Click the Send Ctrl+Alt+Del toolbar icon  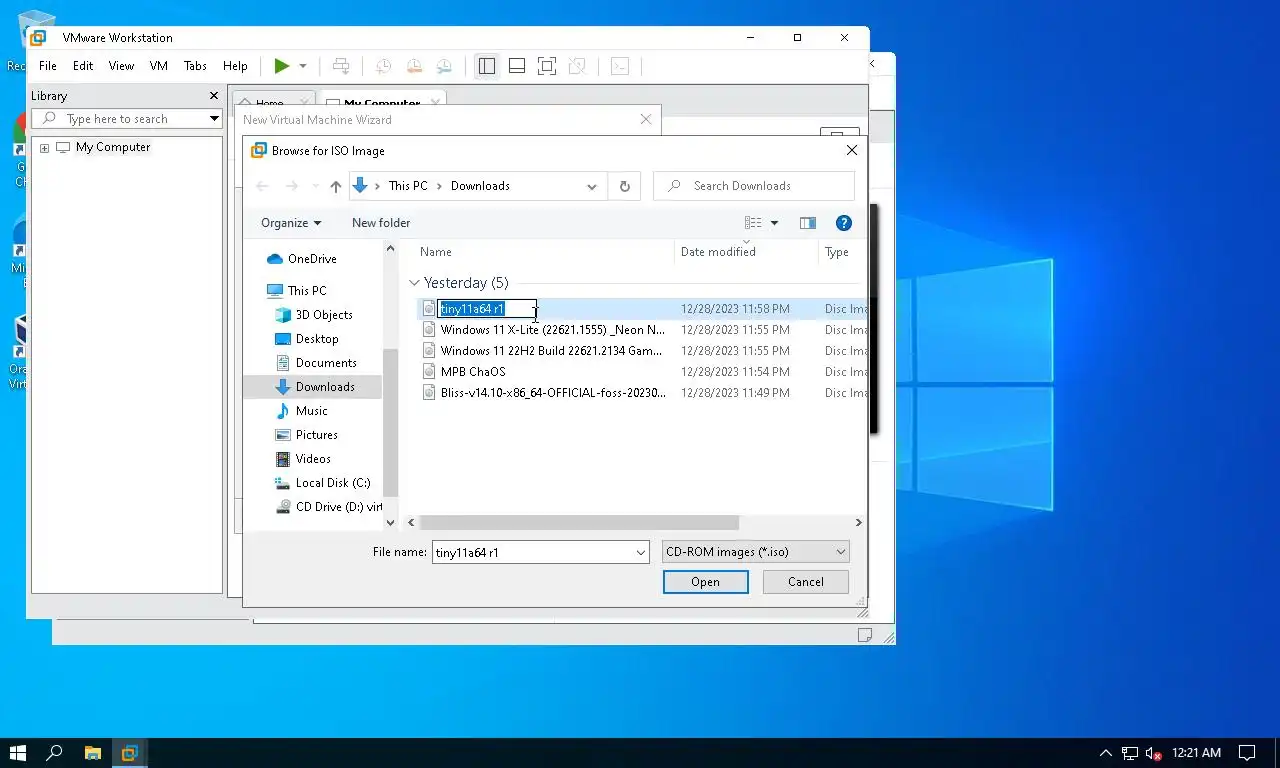click(x=341, y=66)
